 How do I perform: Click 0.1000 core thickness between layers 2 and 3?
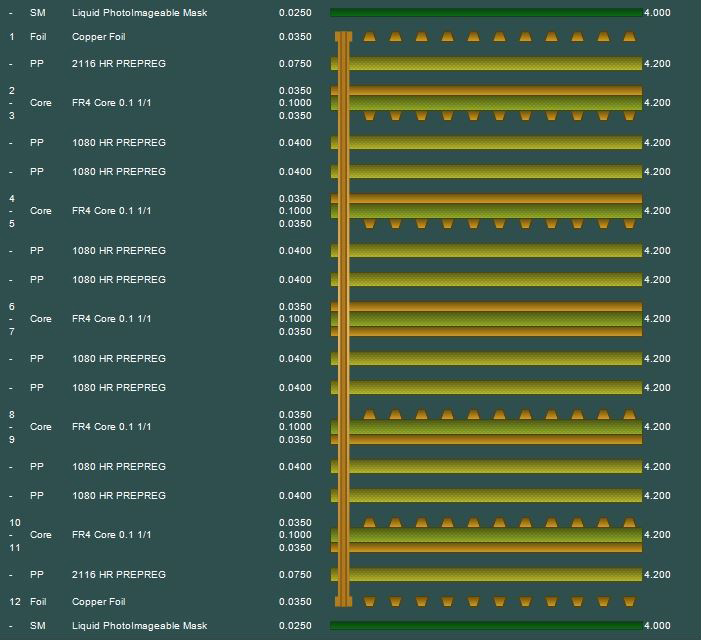(295, 103)
